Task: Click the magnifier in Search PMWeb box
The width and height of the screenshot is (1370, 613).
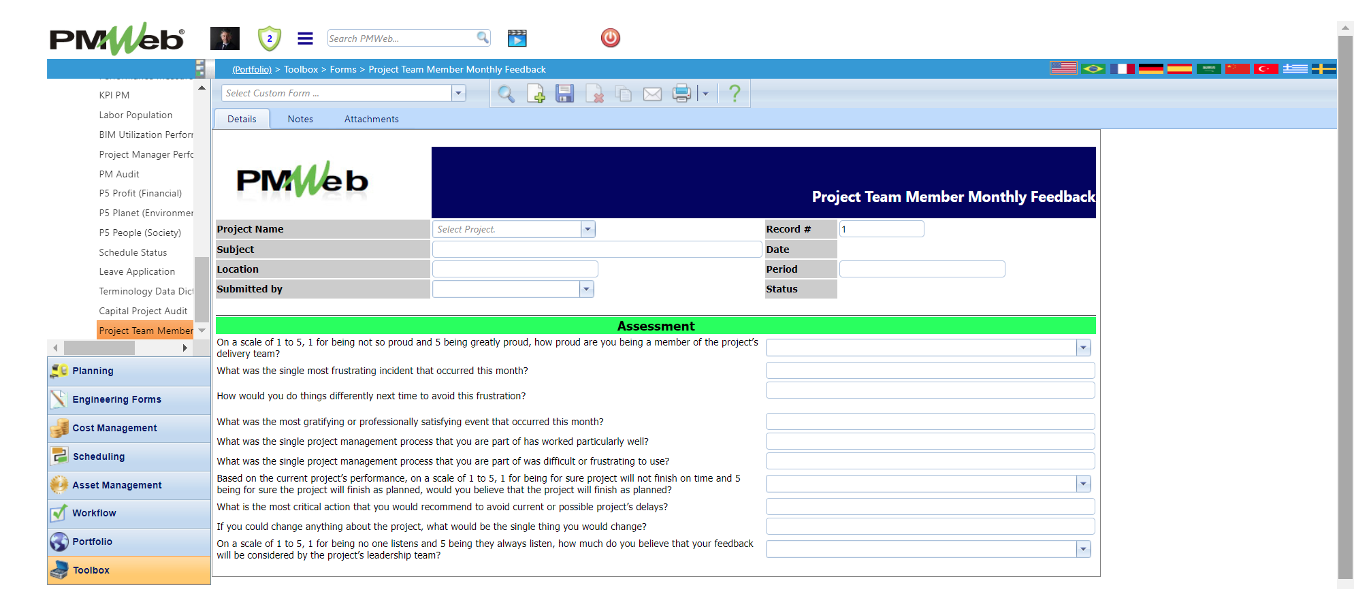Action: [483, 38]
